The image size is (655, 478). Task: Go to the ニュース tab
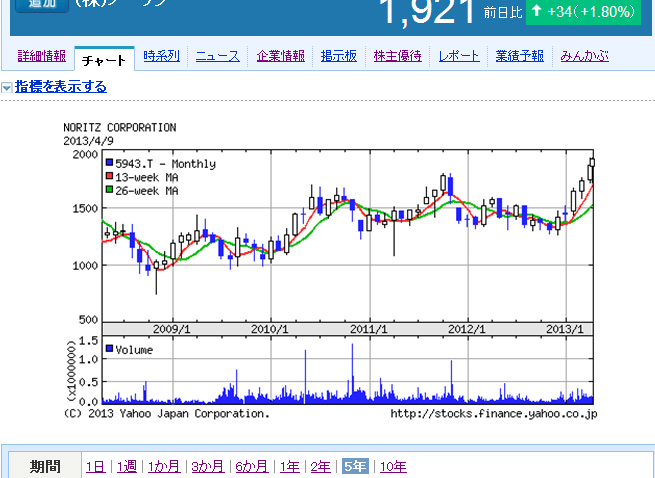pos(218,56)
